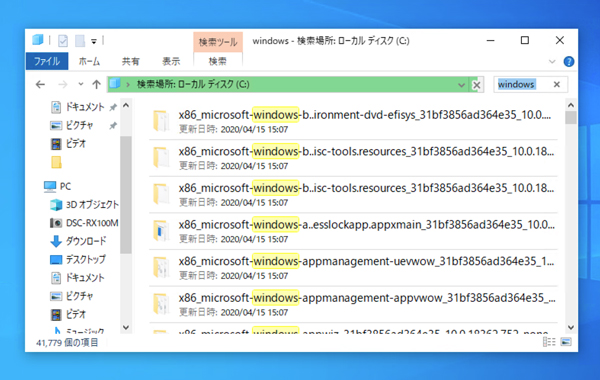
Task: Open the ファイル tab
Action: click(x=47, y=61)
